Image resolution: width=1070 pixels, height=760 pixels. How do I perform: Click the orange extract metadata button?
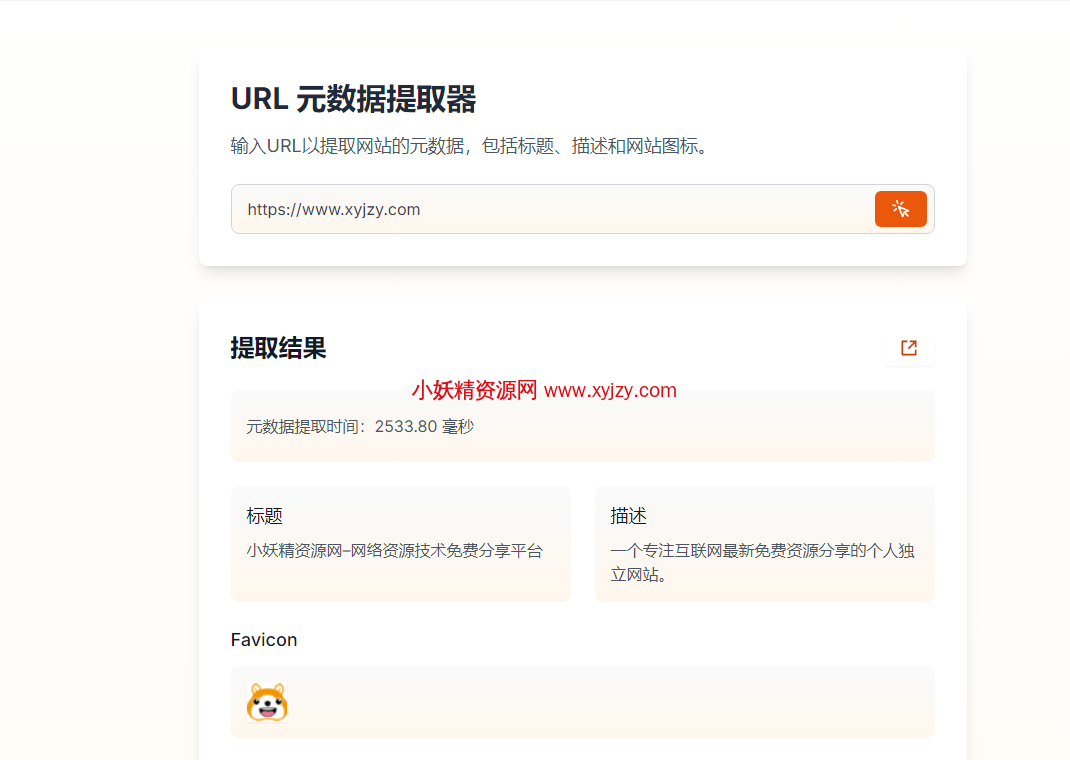tap(900, 209)
